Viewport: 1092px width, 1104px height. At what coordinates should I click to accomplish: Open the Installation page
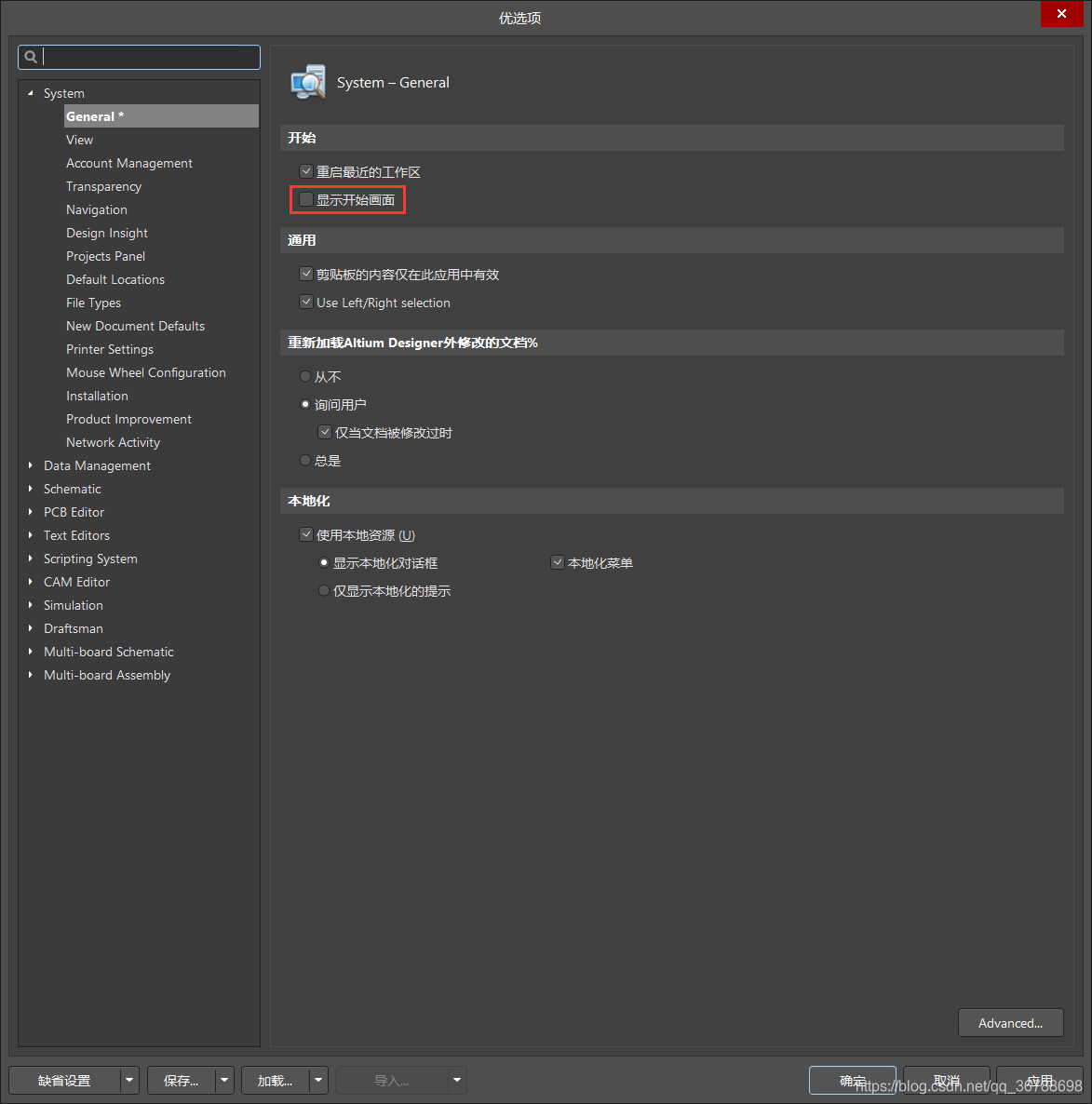(97, 395)
